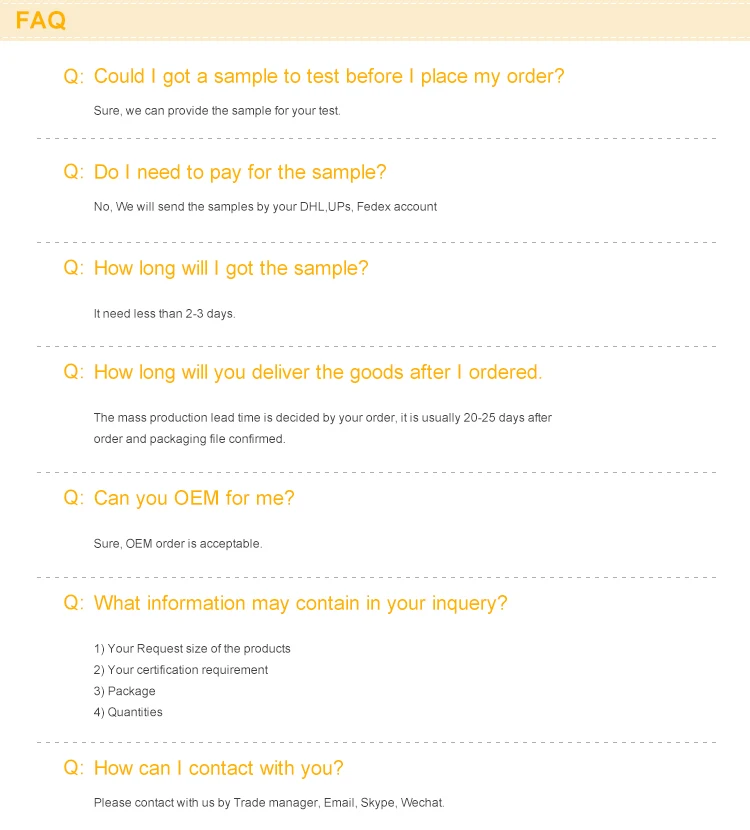Select the question about getting a sample to test
Viewport: 750px width, 830px height.
[x=329, y=76]
